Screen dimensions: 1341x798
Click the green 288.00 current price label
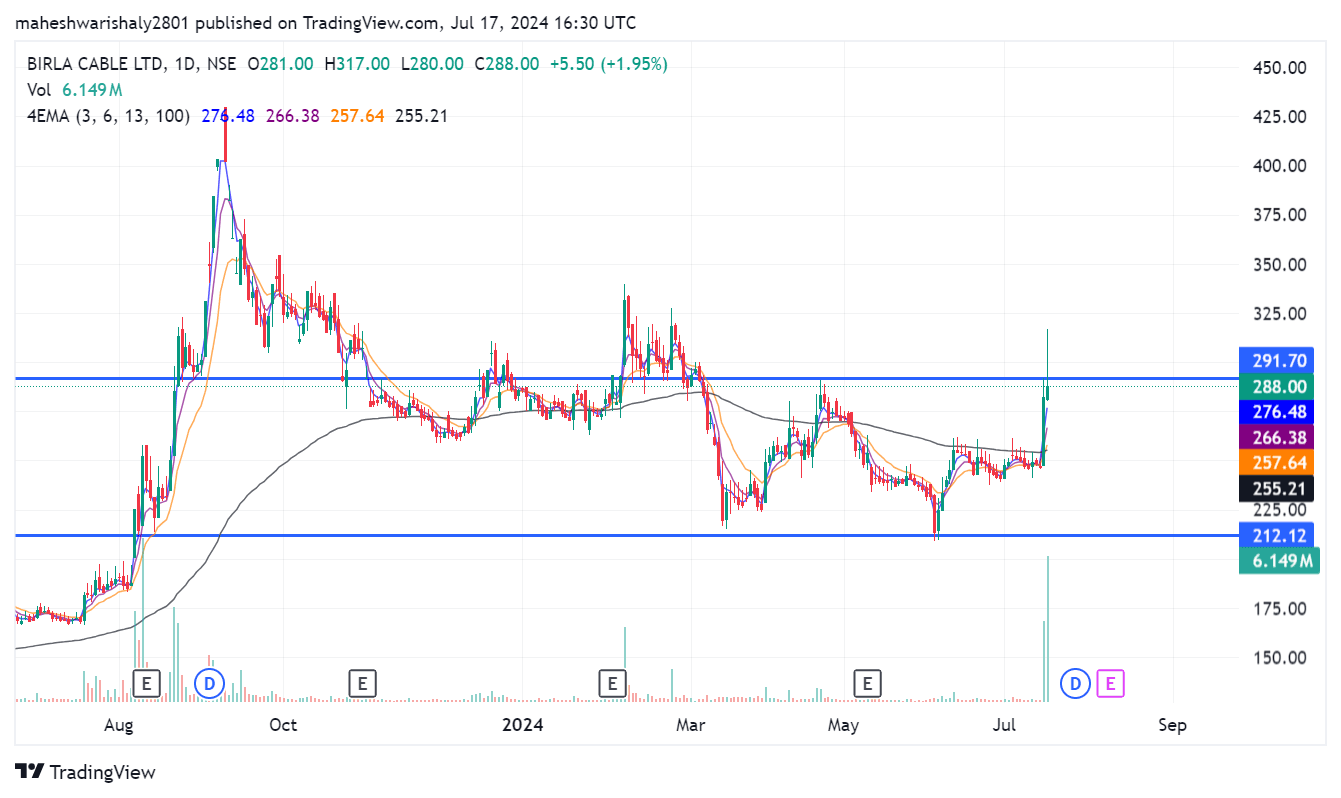coord(1279,386)
